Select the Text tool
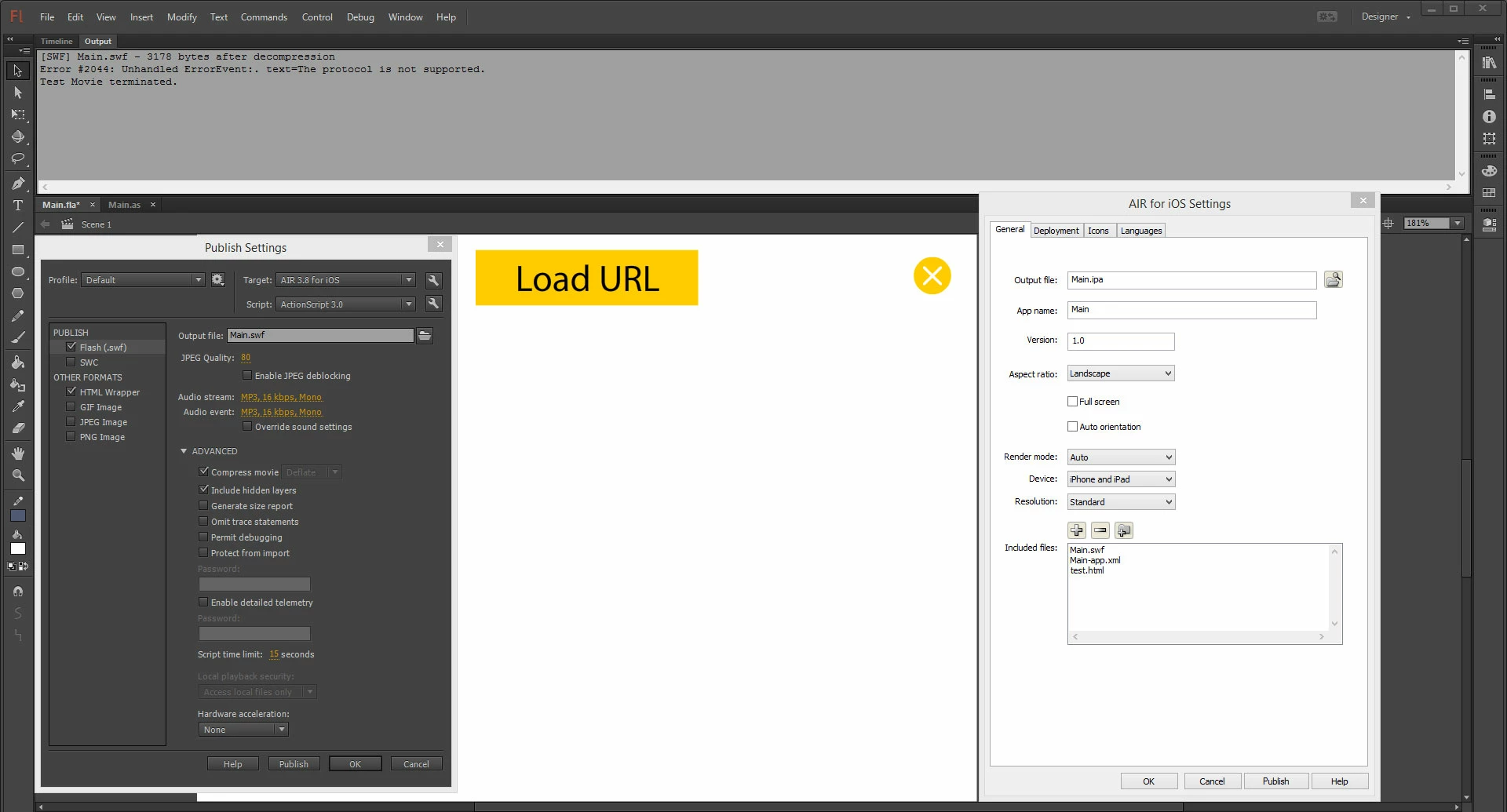 (x=17, y=206)
